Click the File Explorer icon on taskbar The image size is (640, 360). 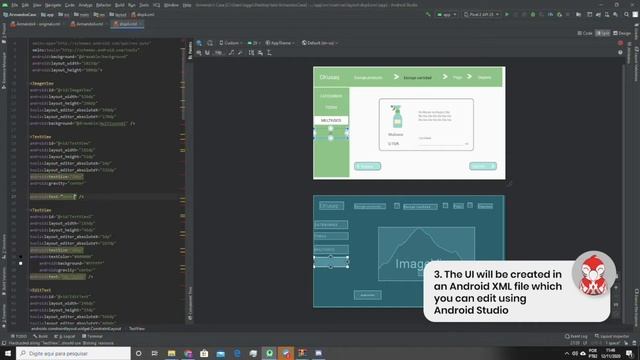[171, 353]
